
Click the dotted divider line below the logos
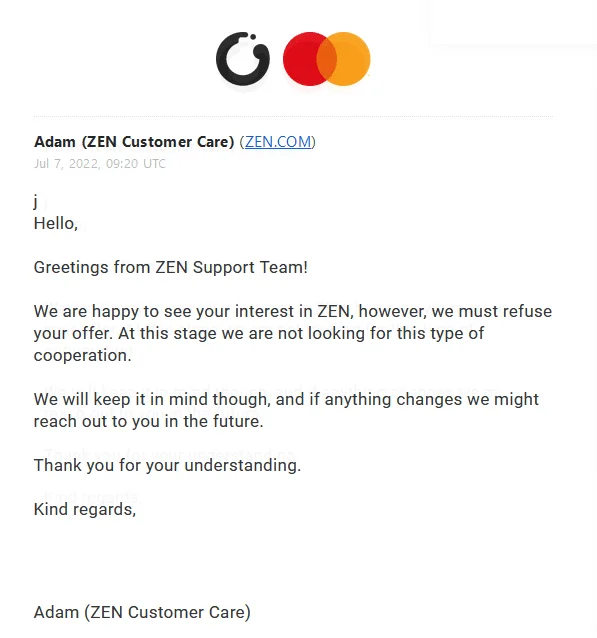pyautogui.click(x=293, y=116)
